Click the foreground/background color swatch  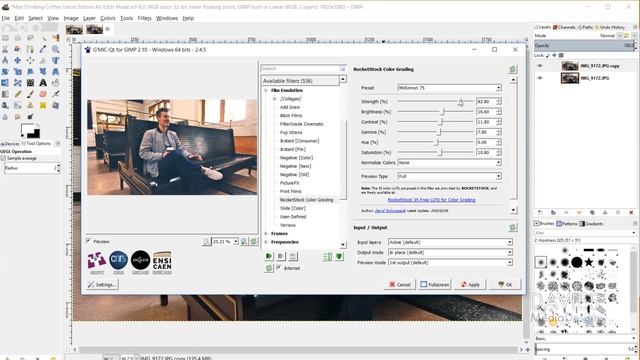point(30,131)
